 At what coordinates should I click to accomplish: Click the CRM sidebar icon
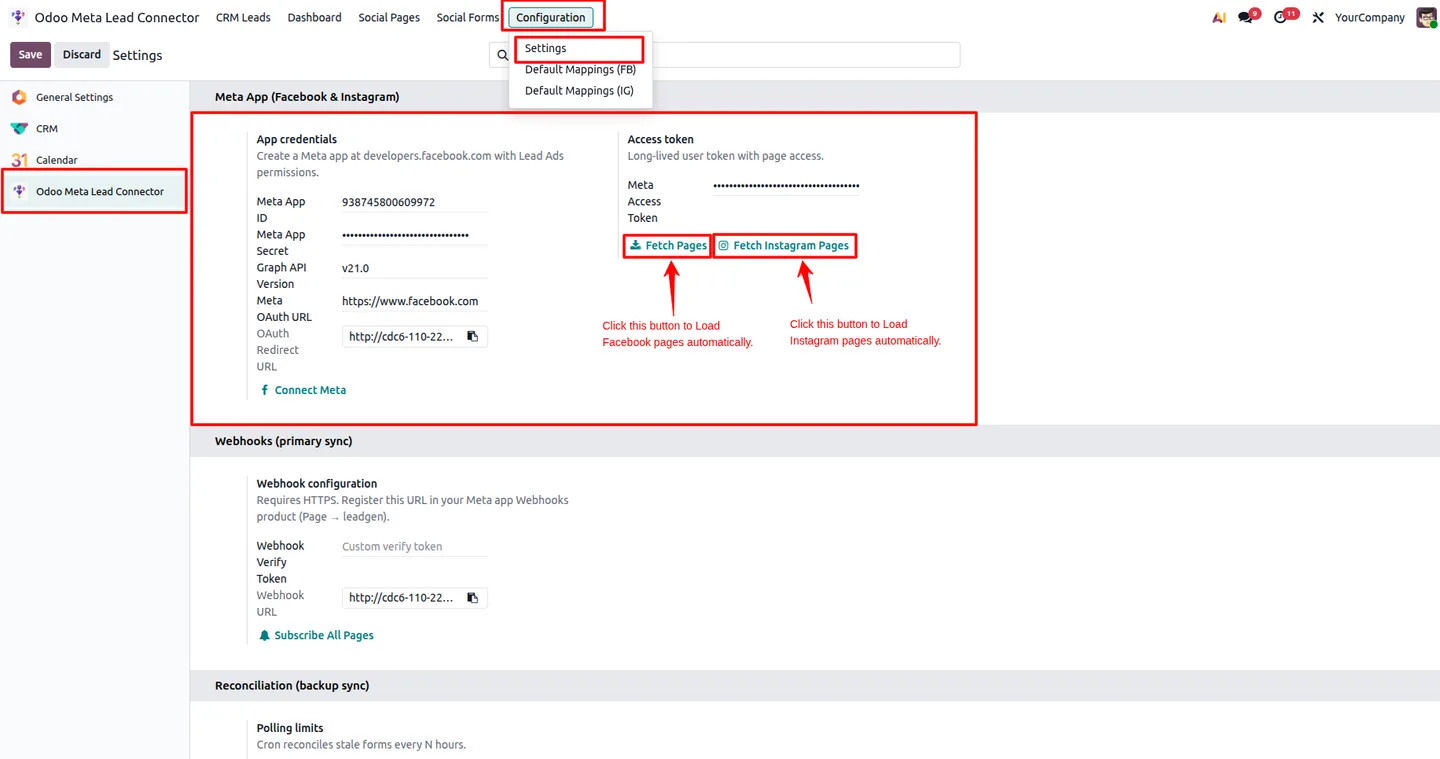pos(19,129)
